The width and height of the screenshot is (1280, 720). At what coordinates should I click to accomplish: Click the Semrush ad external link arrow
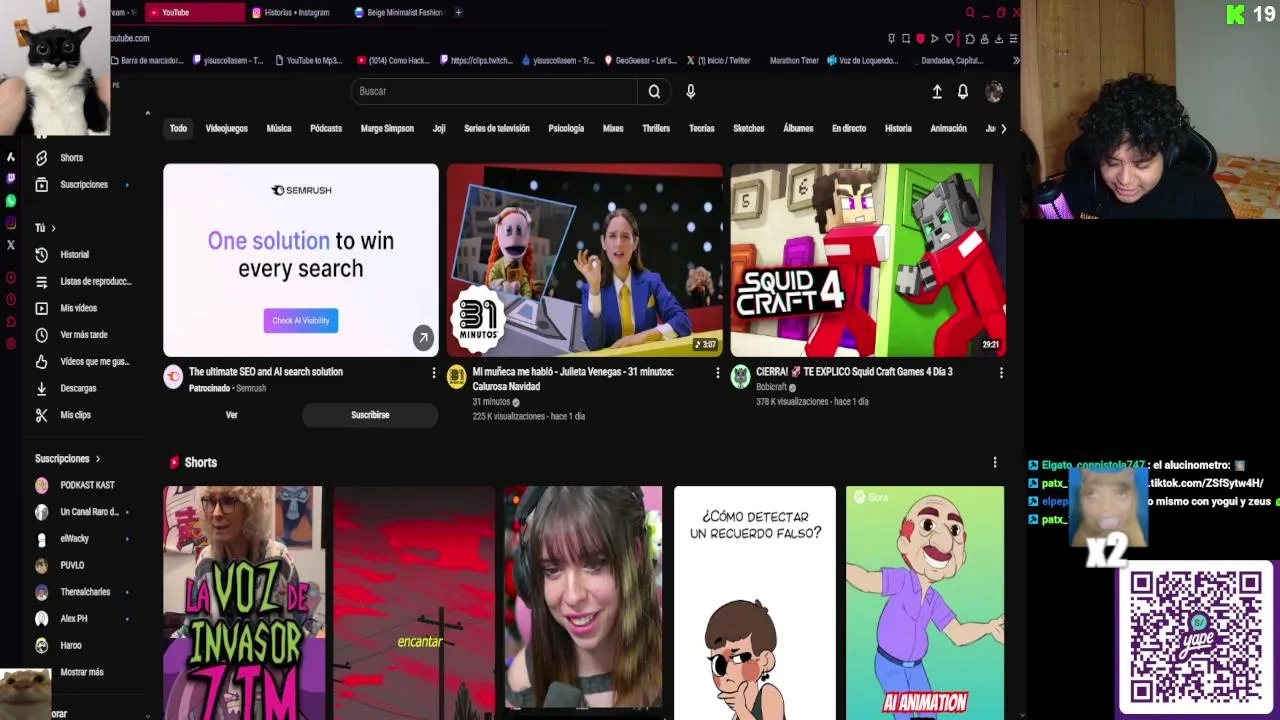point(423,339)
